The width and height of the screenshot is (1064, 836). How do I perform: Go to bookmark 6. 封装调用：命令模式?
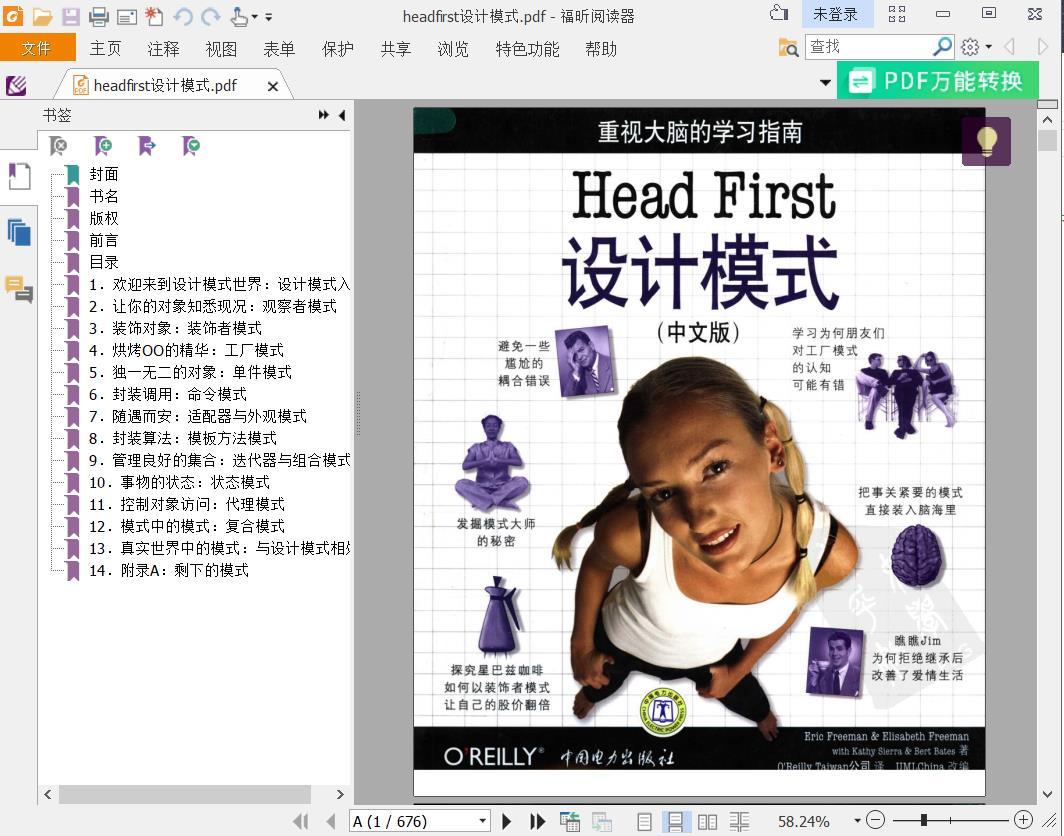point(168,394)
